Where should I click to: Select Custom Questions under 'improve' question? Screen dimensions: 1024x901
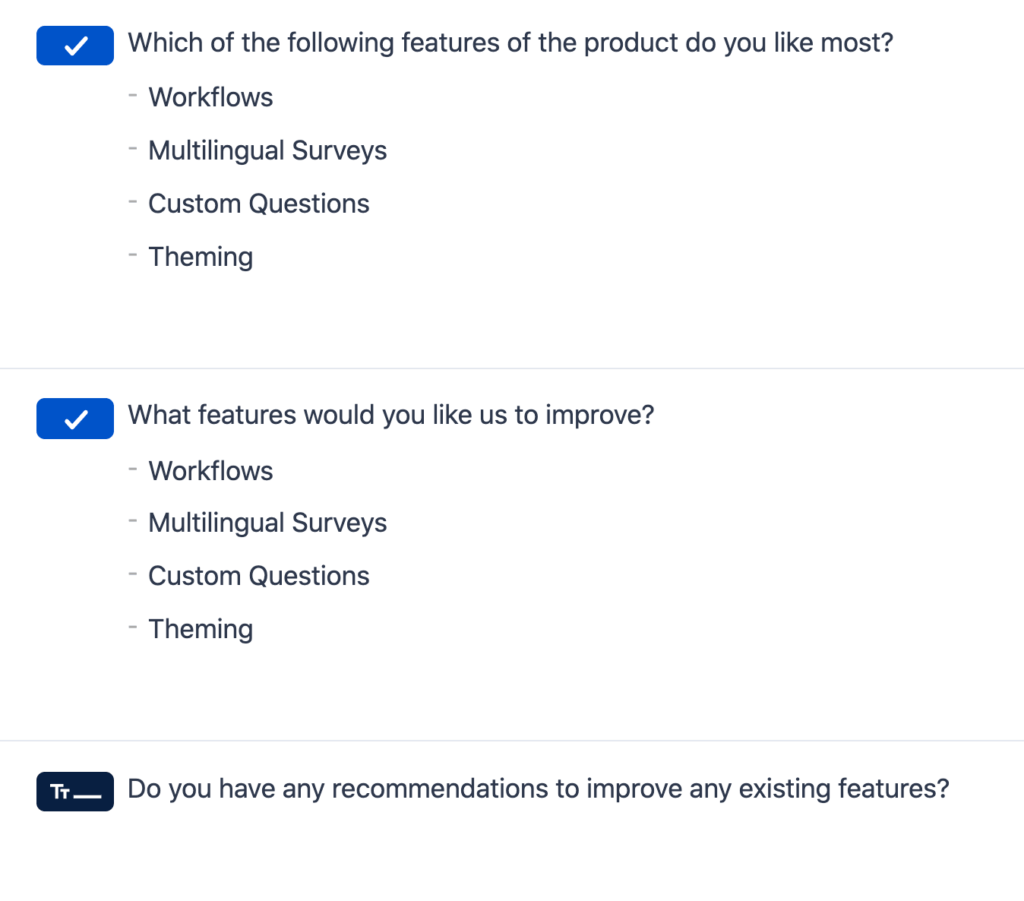259,576
